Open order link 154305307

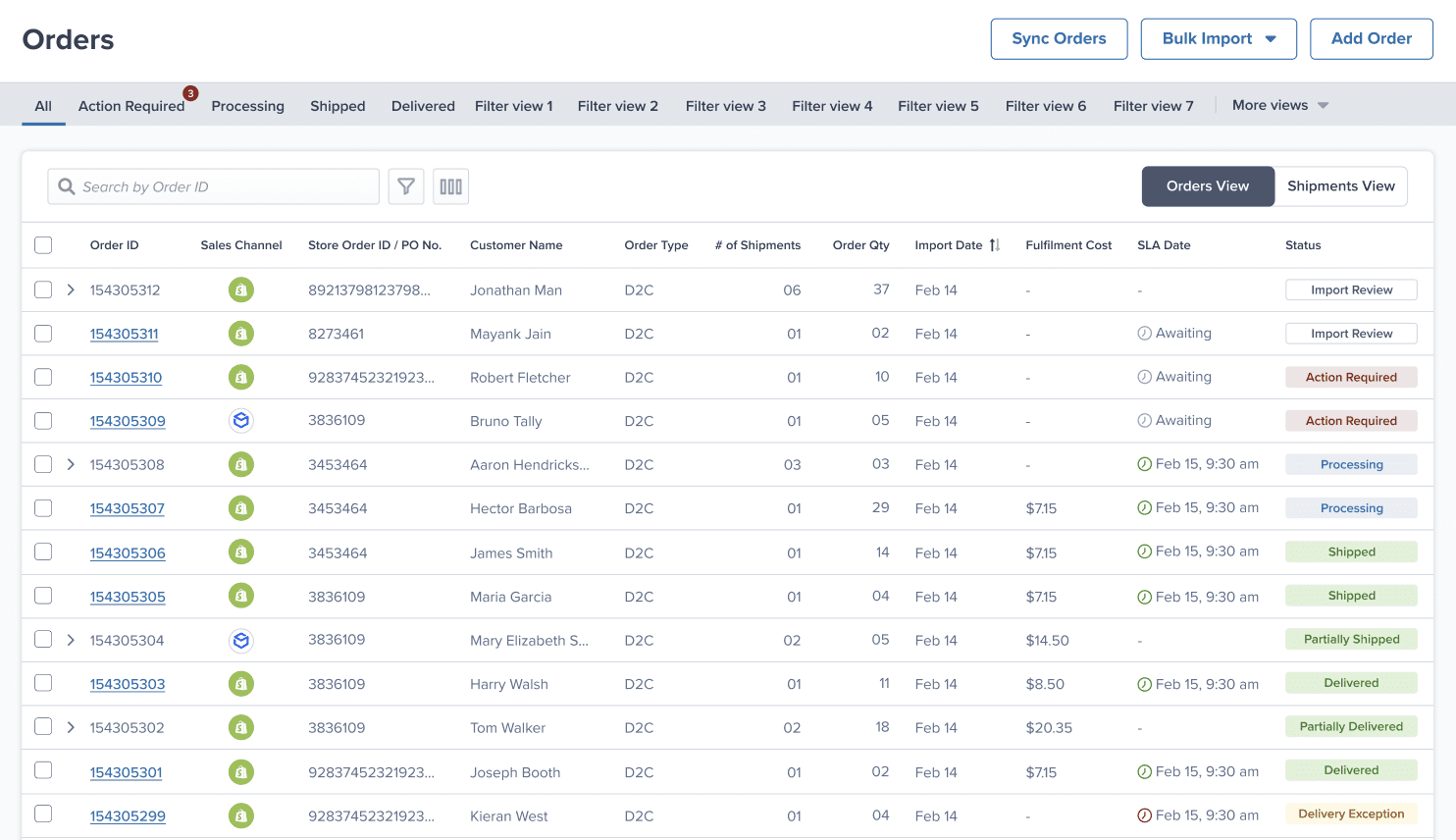pos(128,509)
